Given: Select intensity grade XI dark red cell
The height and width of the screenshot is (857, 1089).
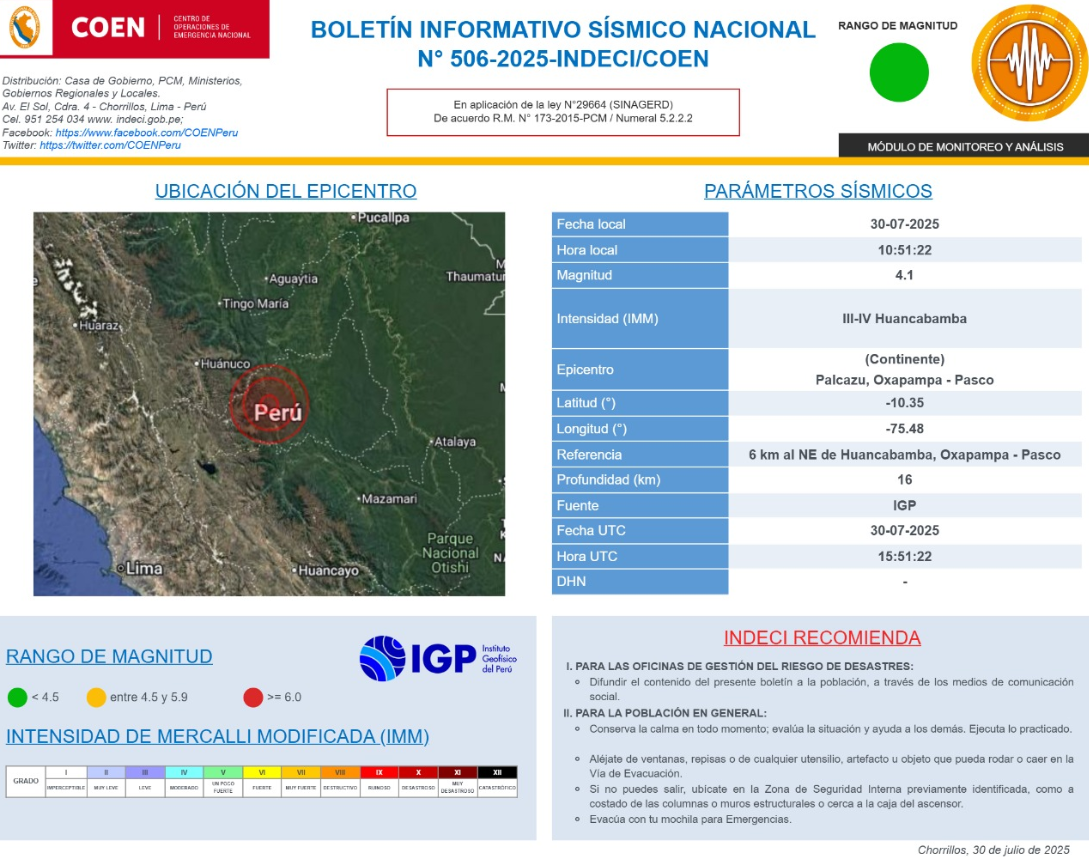Looking at the screenshot, I should (458, 772).
